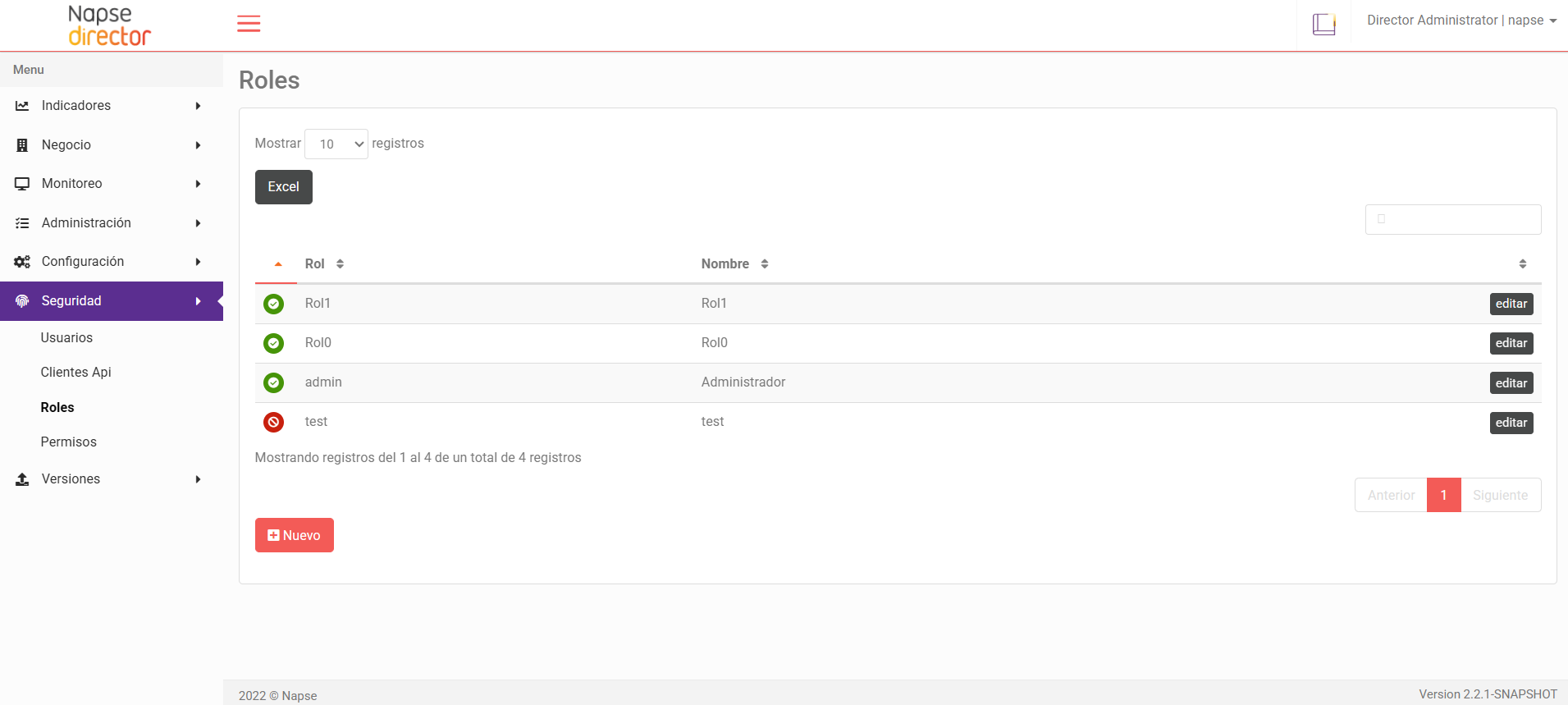Click the Nuevo button

[294, 535]
